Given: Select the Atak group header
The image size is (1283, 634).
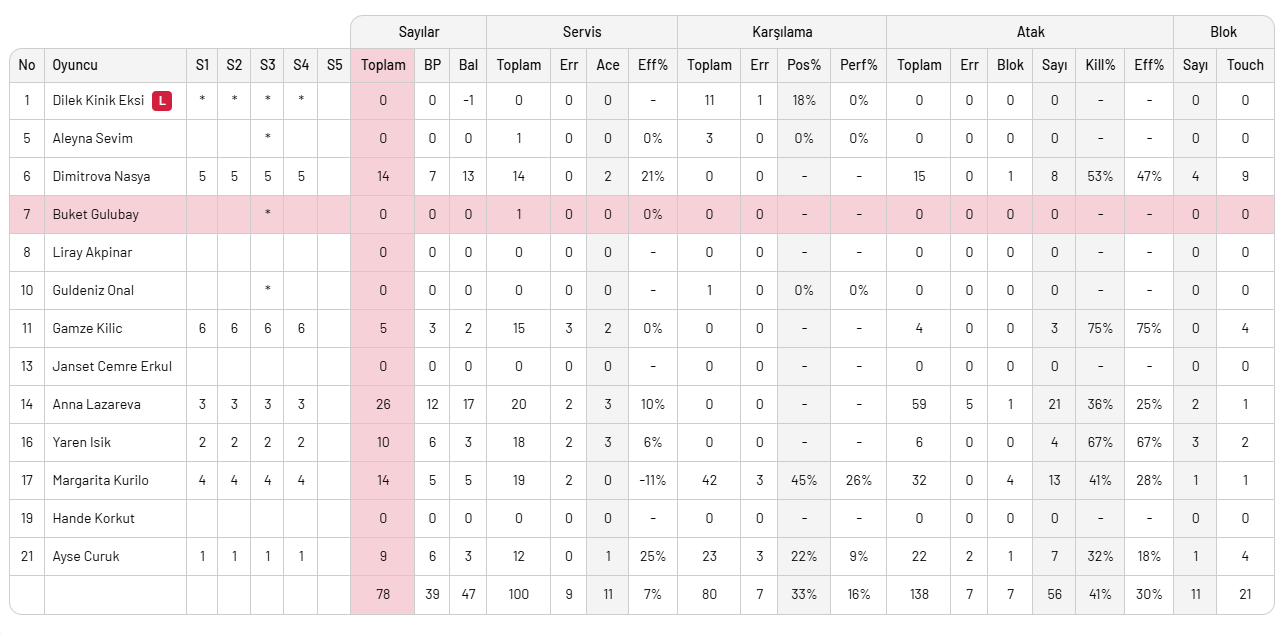Looking at the screenshot, I should click(1030, 32).
